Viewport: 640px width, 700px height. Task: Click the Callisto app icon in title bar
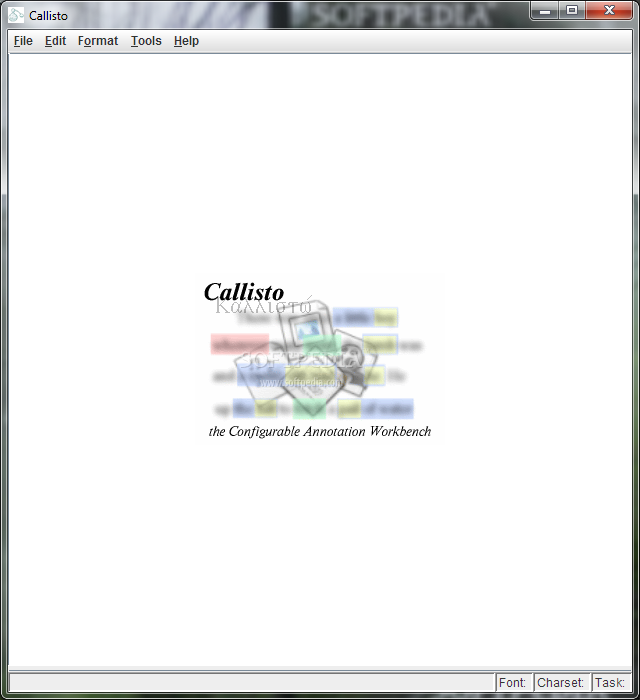[16, 15]
